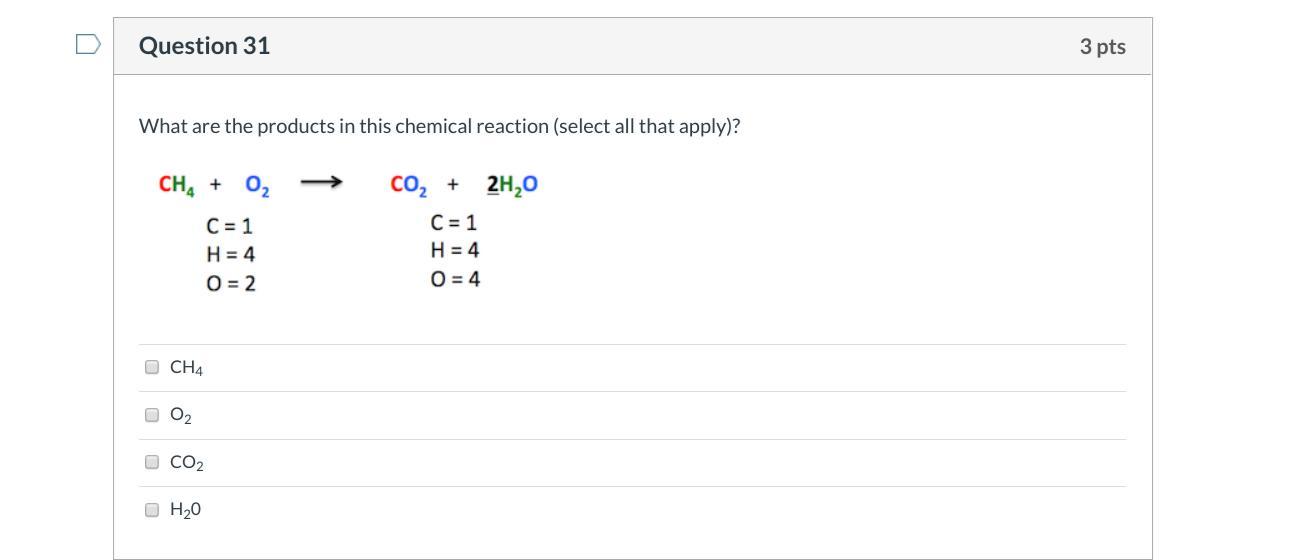Click the products question prompt text
This screenshot has width=1296, height=560.
pos(439,127)
